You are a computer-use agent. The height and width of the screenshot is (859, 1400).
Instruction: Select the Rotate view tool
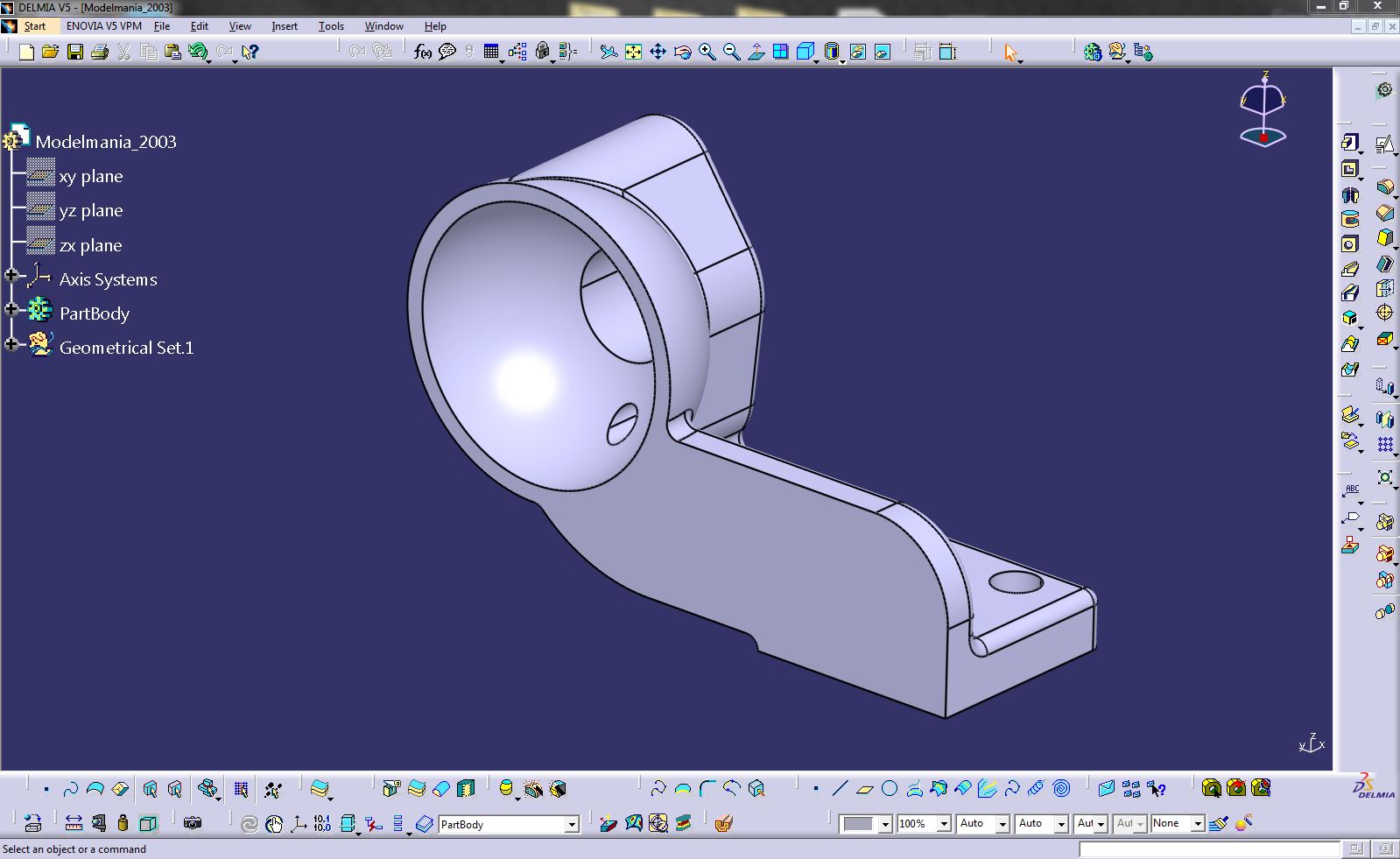tap(682, 53)
